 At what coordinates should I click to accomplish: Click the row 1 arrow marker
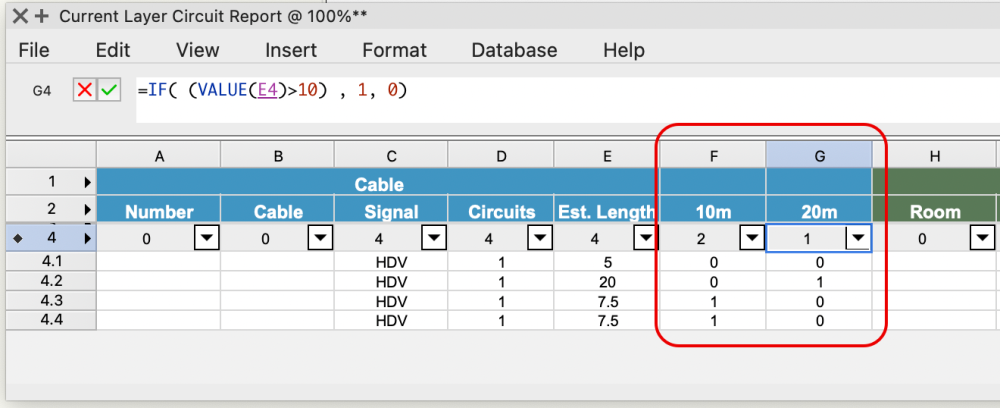coord(87,183)
